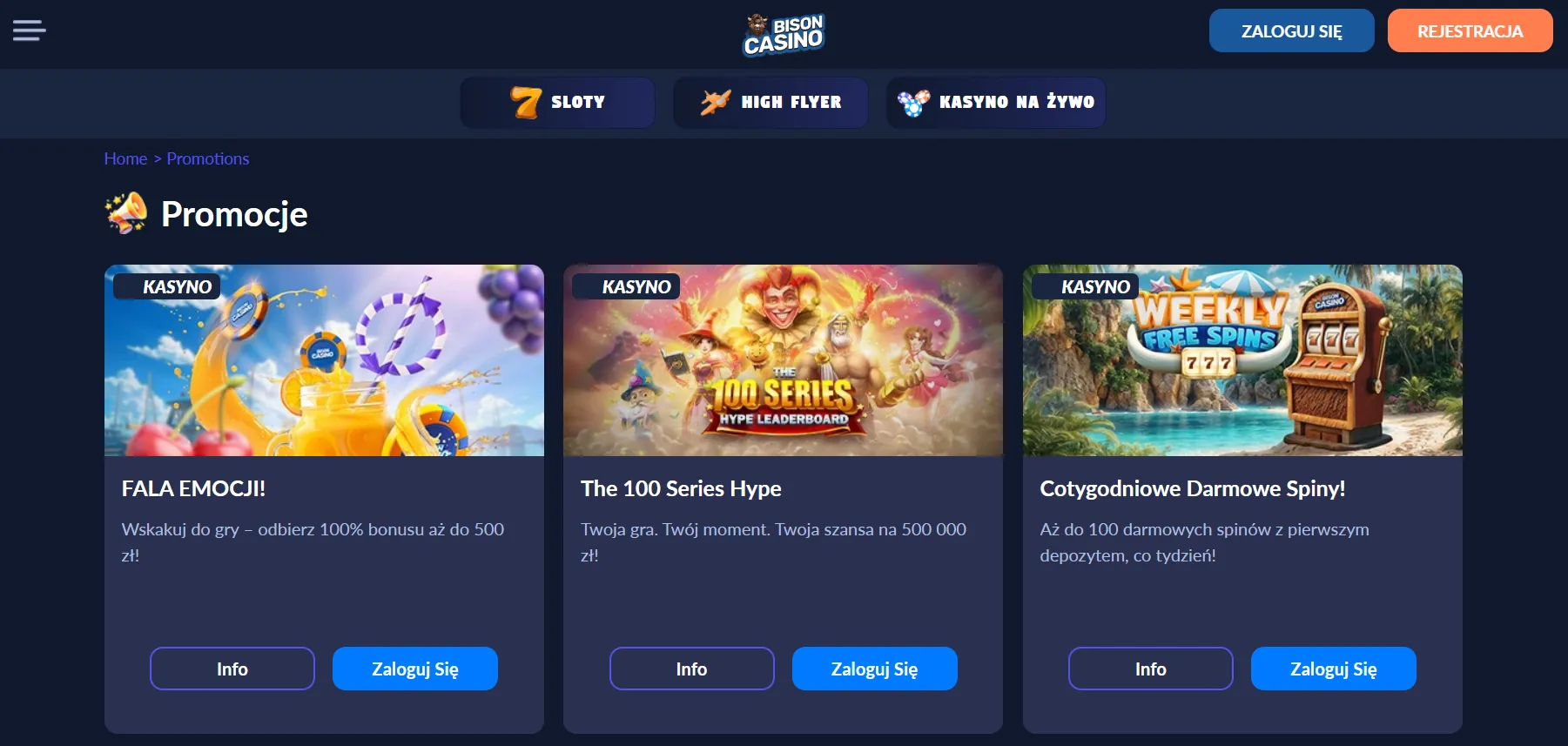Click Info on Cotygodniowe Darmowe Spiny card
The width and height of the screenshot is (1568, 746).
1151,669
